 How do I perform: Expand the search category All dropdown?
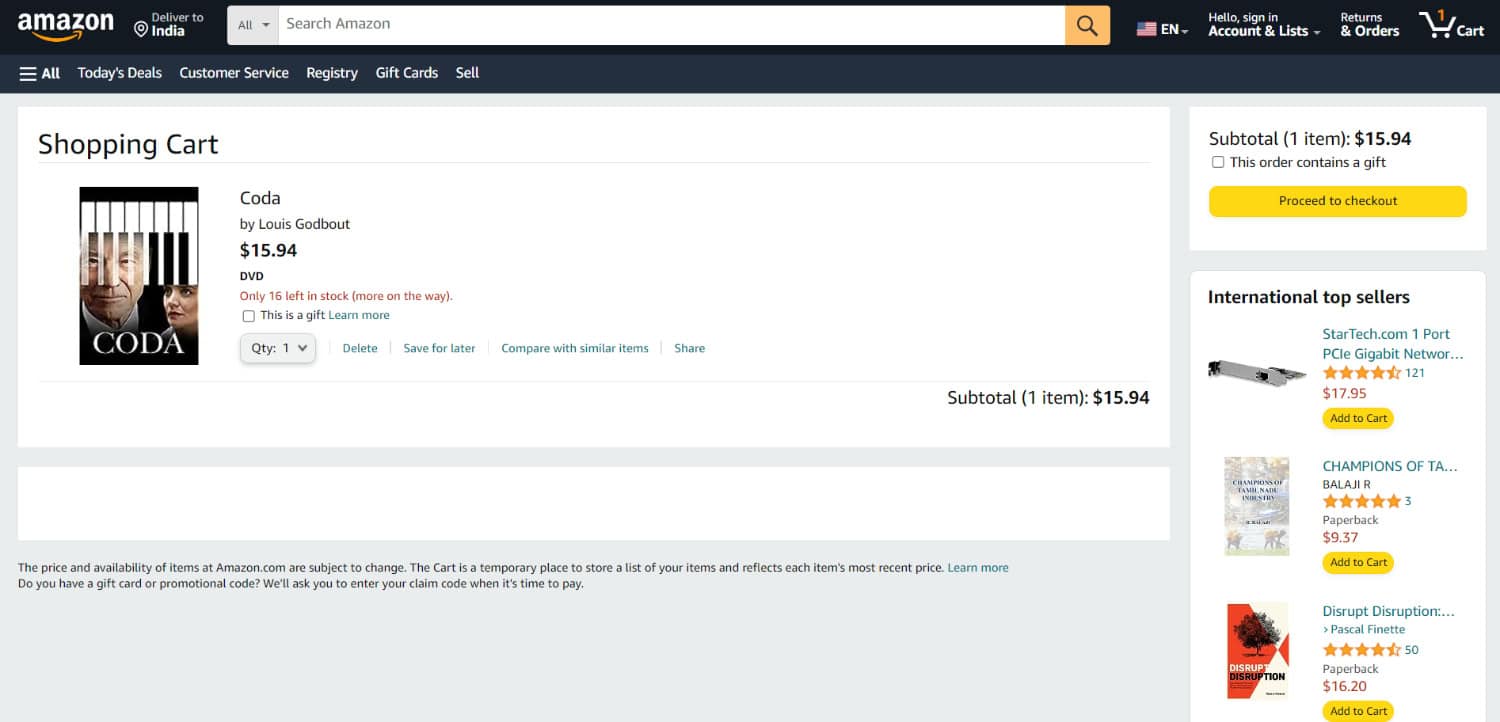253,25
